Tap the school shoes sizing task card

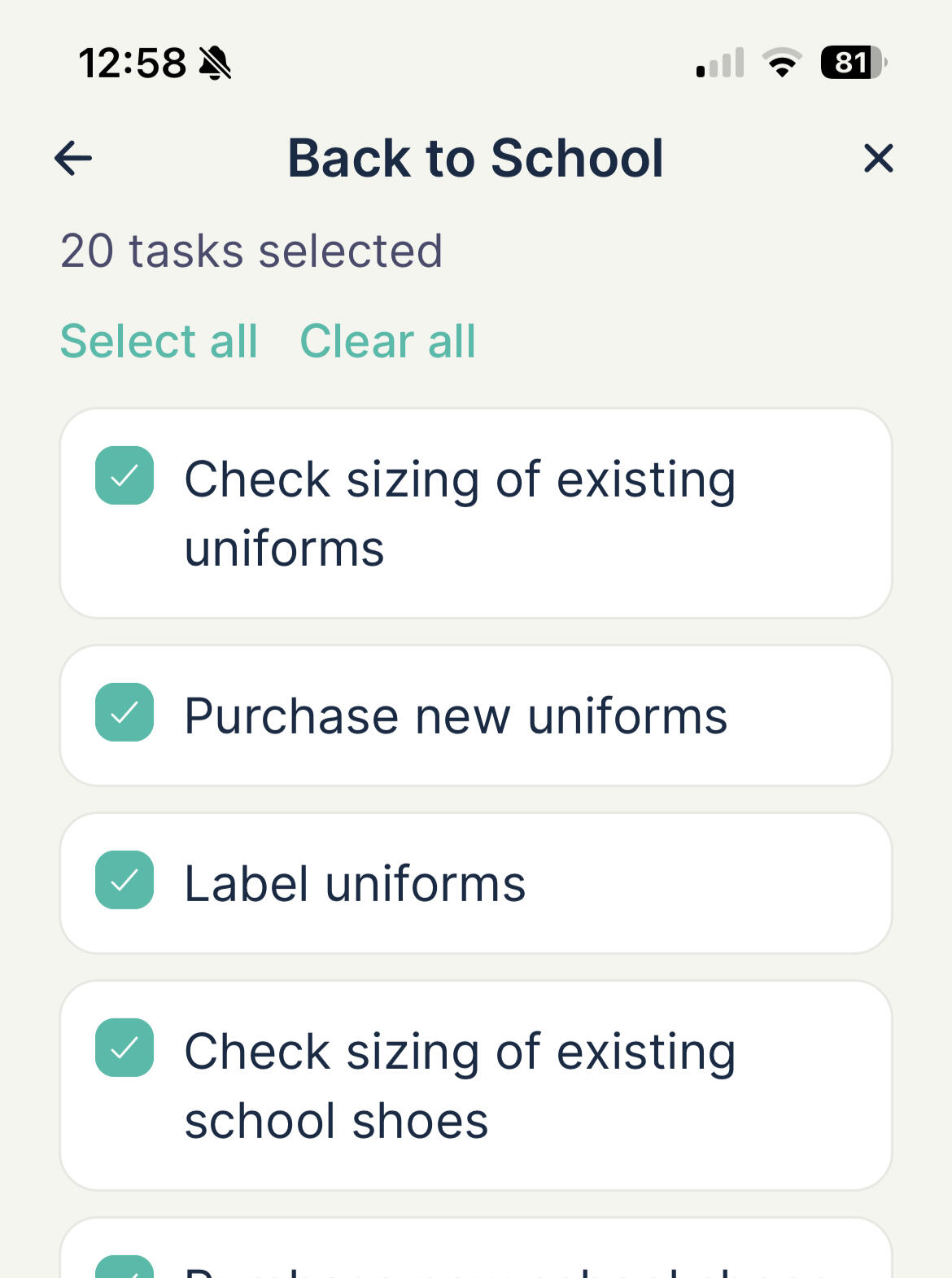tap(476, 1085)
